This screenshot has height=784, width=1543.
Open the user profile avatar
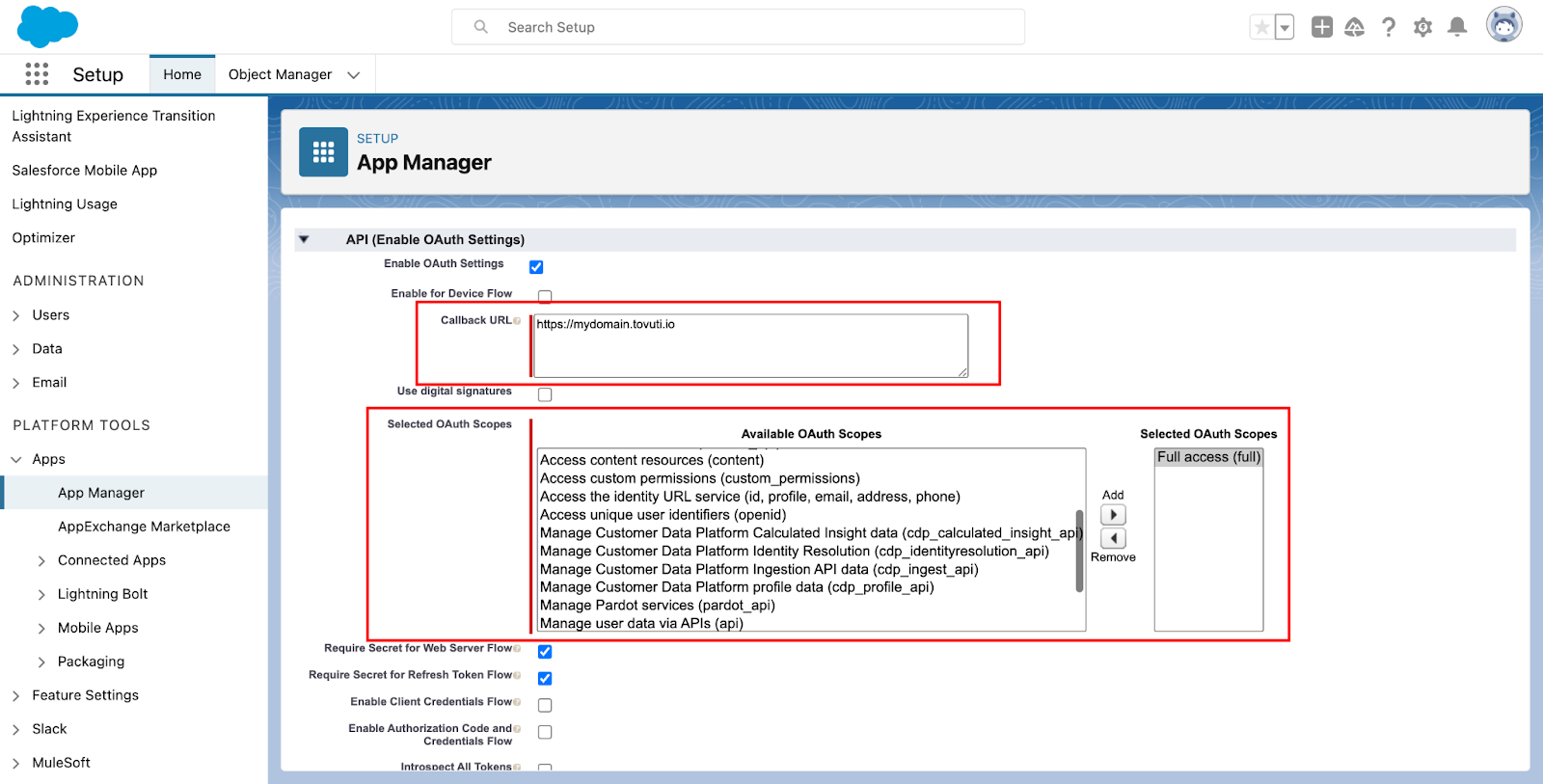pyautogui.click(x=1503, y=25)
